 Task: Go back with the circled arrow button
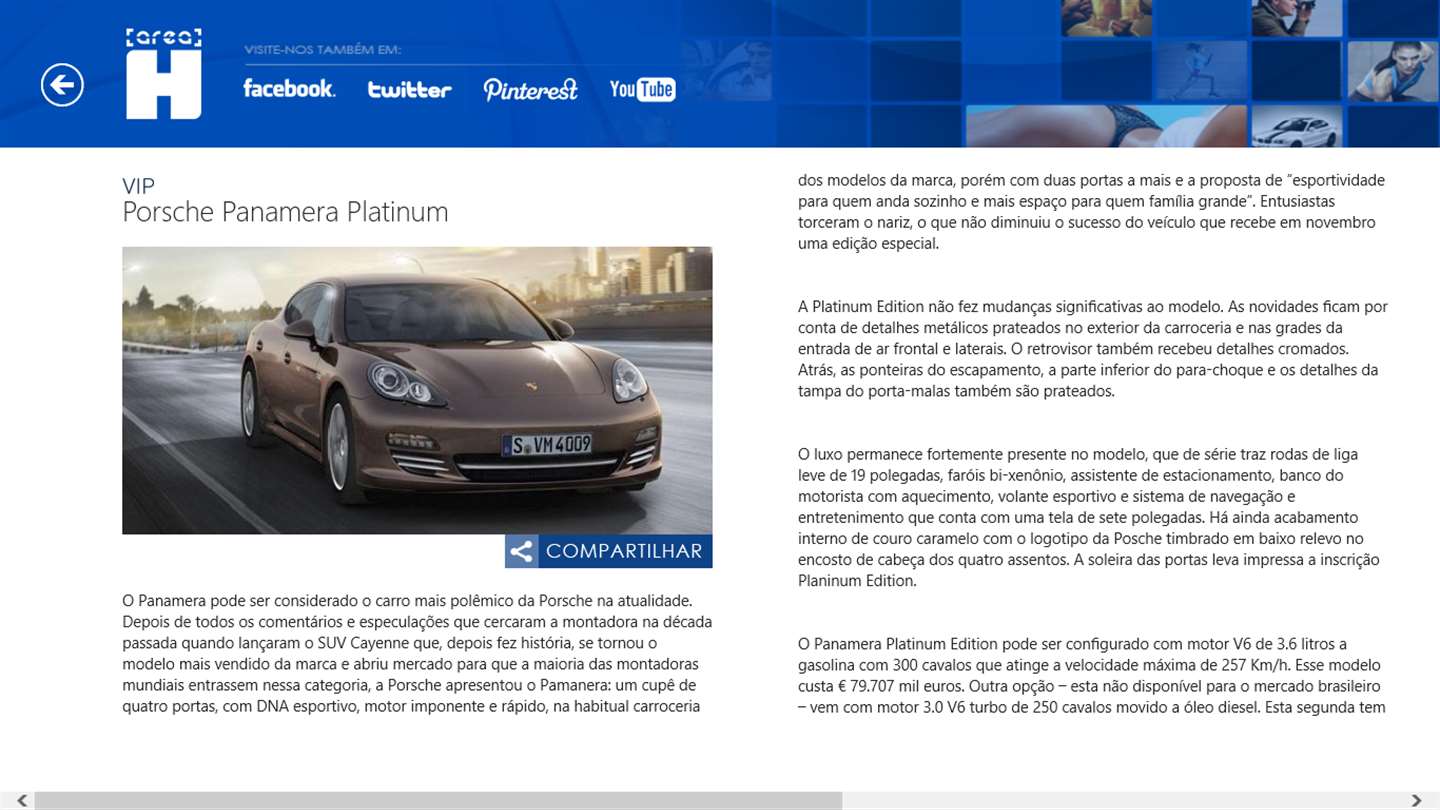pyautogui.click(x=62, y=85)
